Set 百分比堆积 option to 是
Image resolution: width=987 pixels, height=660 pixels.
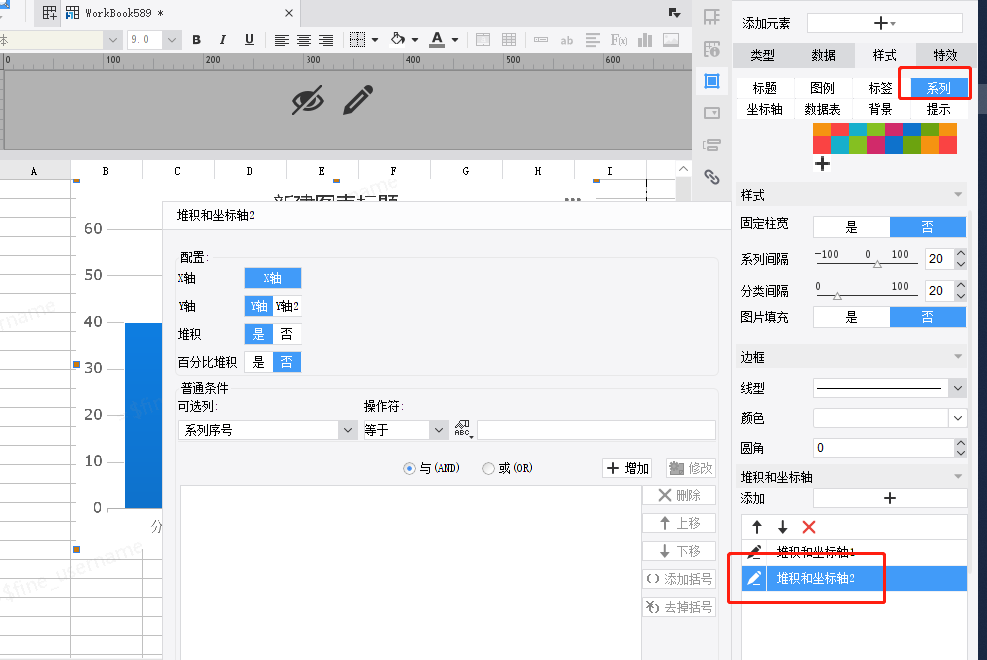(259, 362)
